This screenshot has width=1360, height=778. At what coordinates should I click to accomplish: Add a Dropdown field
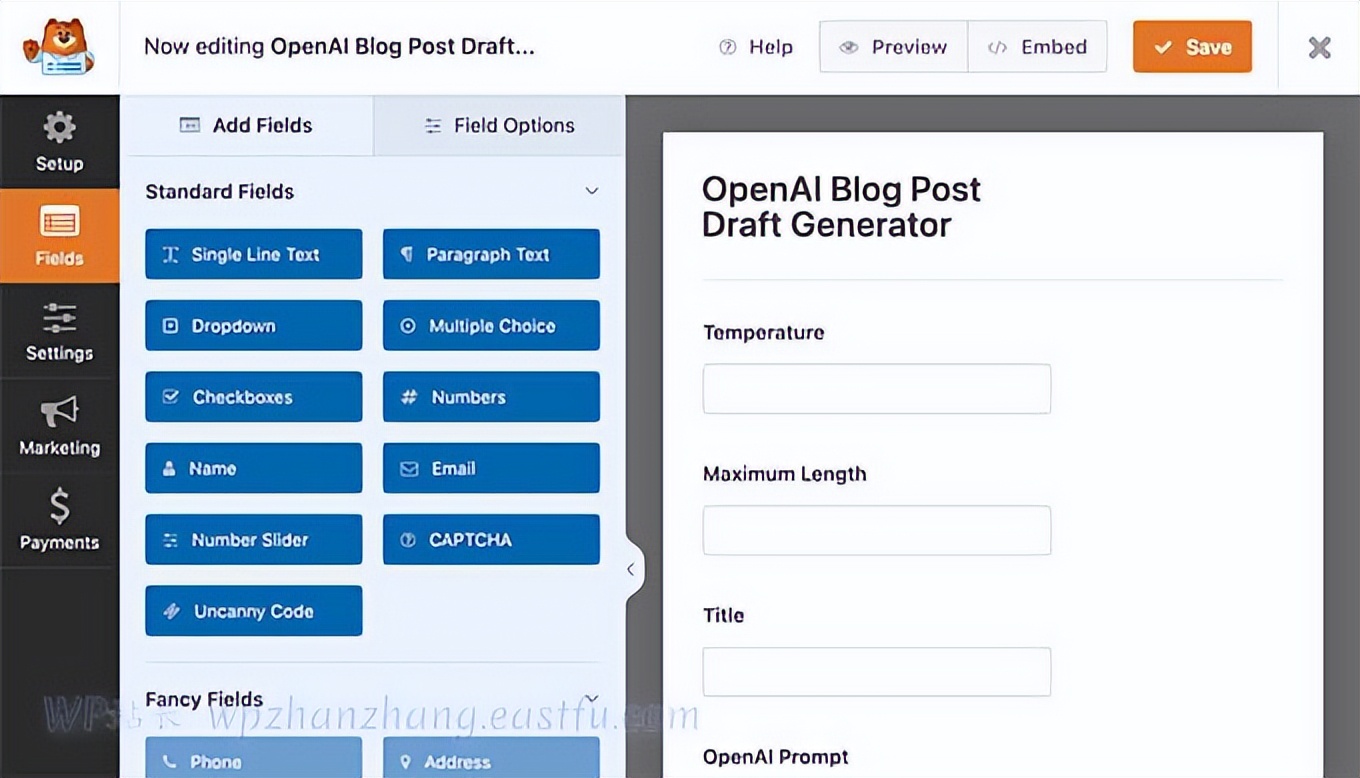[x=254, y=325]
